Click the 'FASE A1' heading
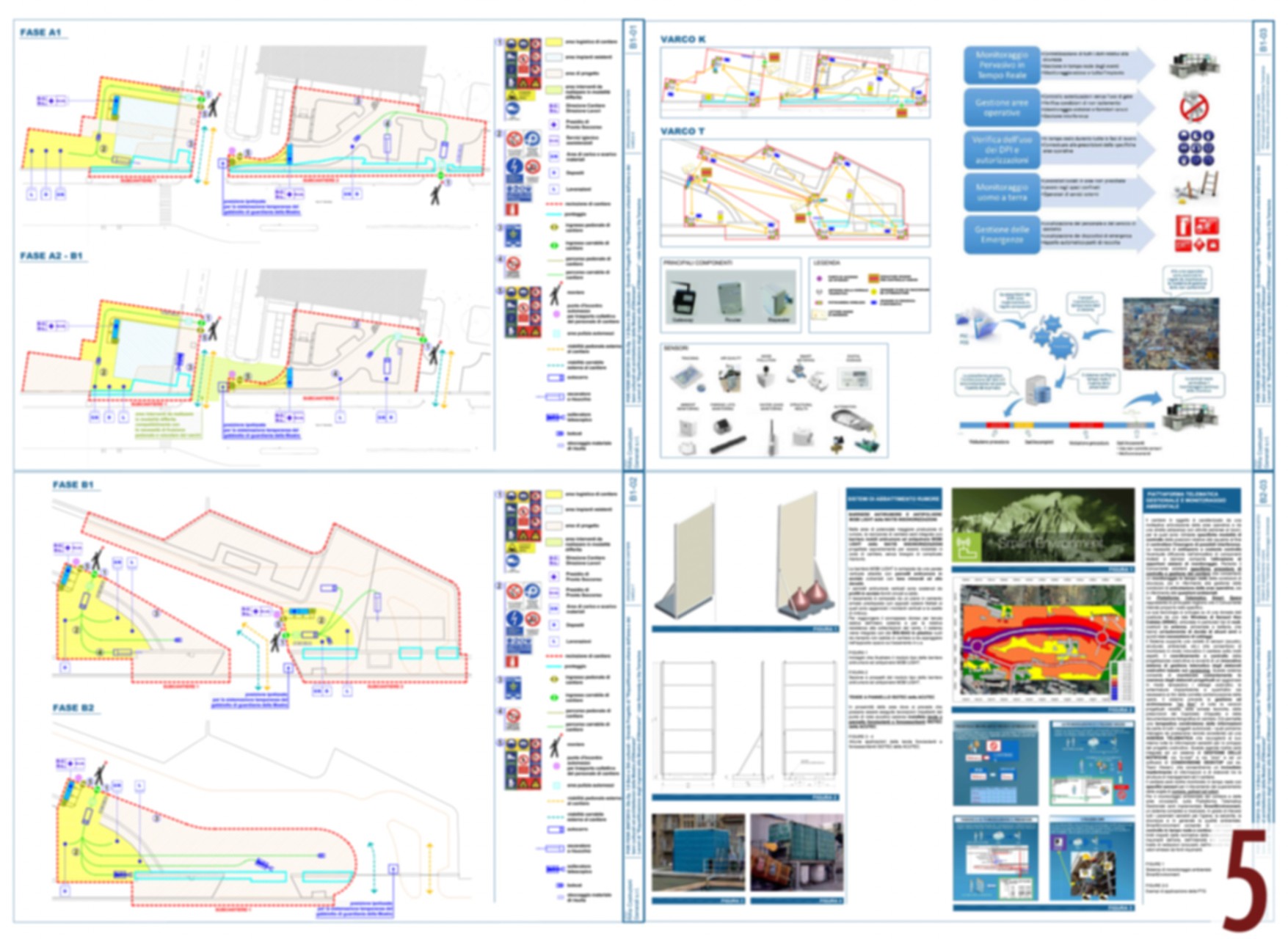Screen dimensions: 1288x939 [x=40, y=33]
